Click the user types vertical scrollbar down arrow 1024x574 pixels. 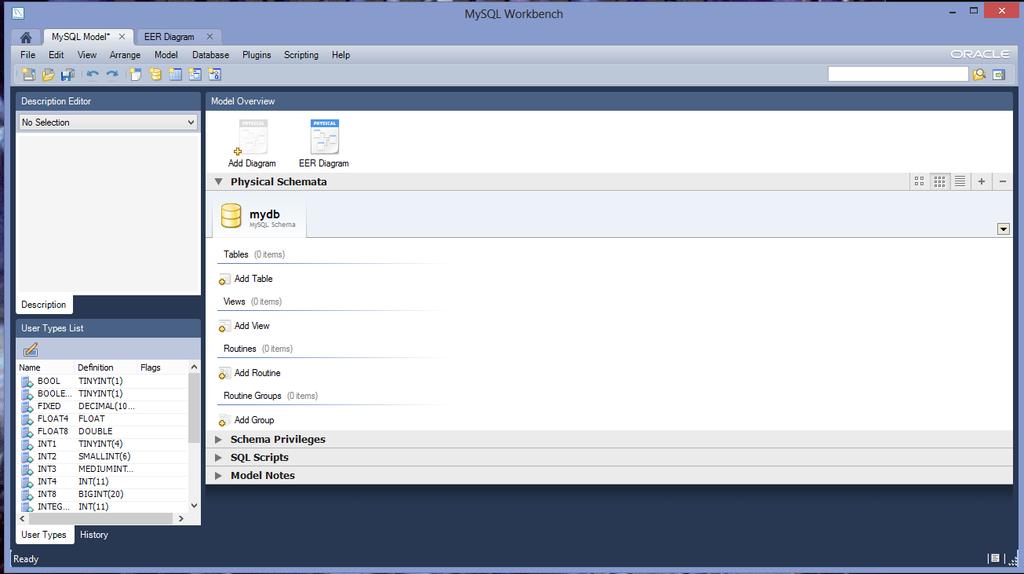194,505
